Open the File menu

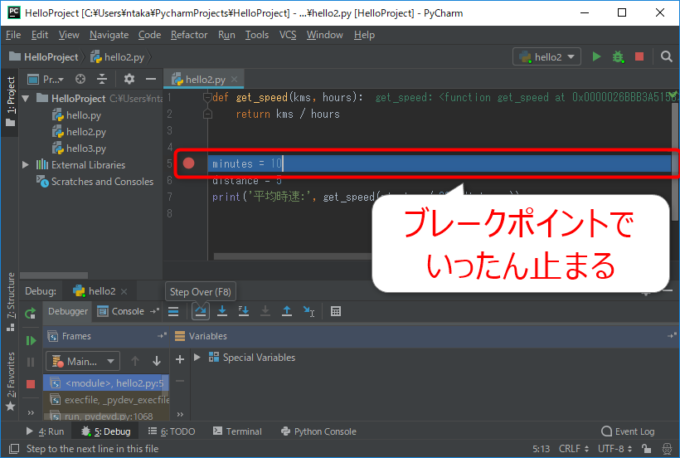pyautogui.click(x=13, y=35)
